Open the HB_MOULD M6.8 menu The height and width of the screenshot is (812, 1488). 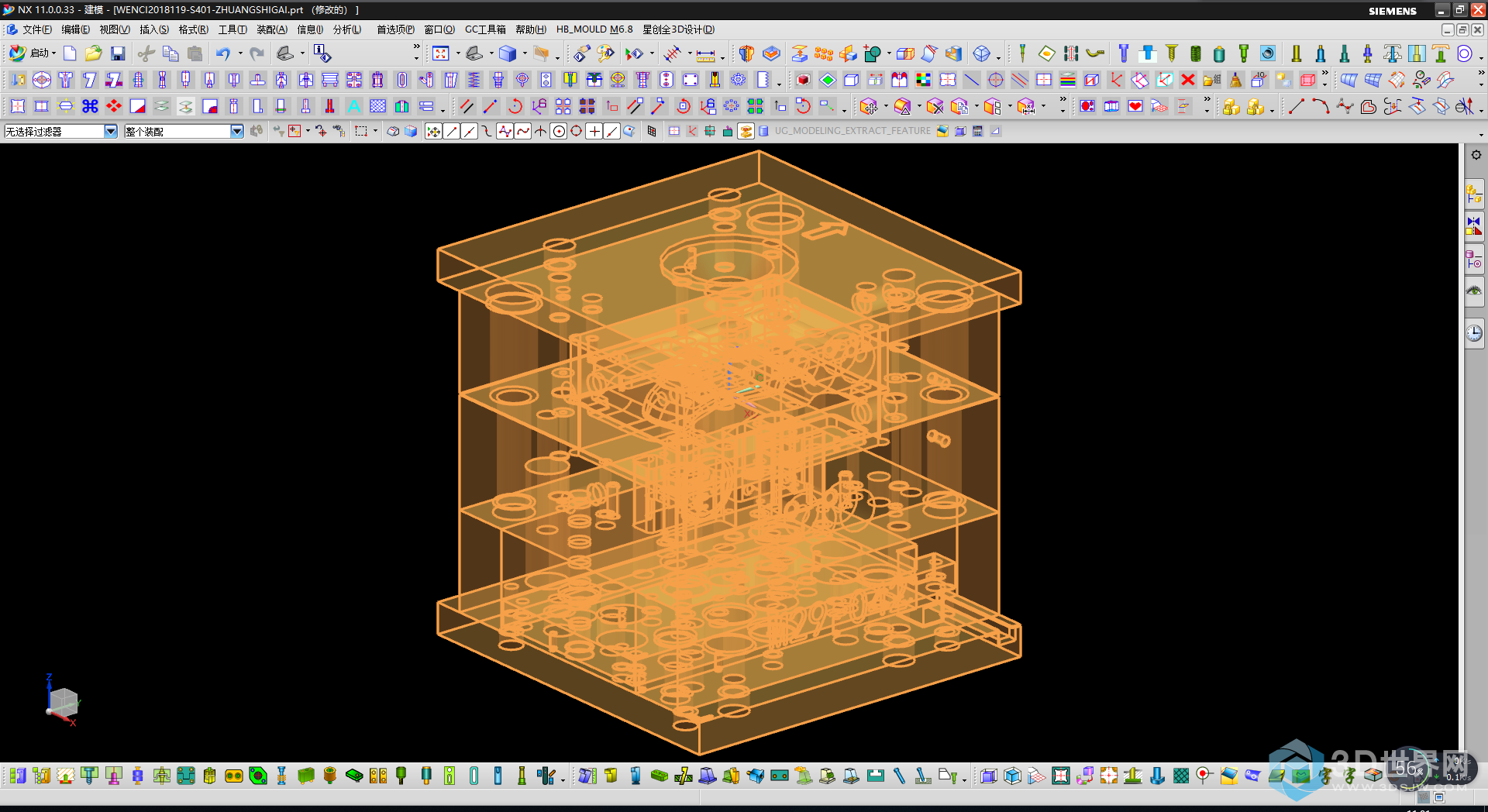[594, 29]
